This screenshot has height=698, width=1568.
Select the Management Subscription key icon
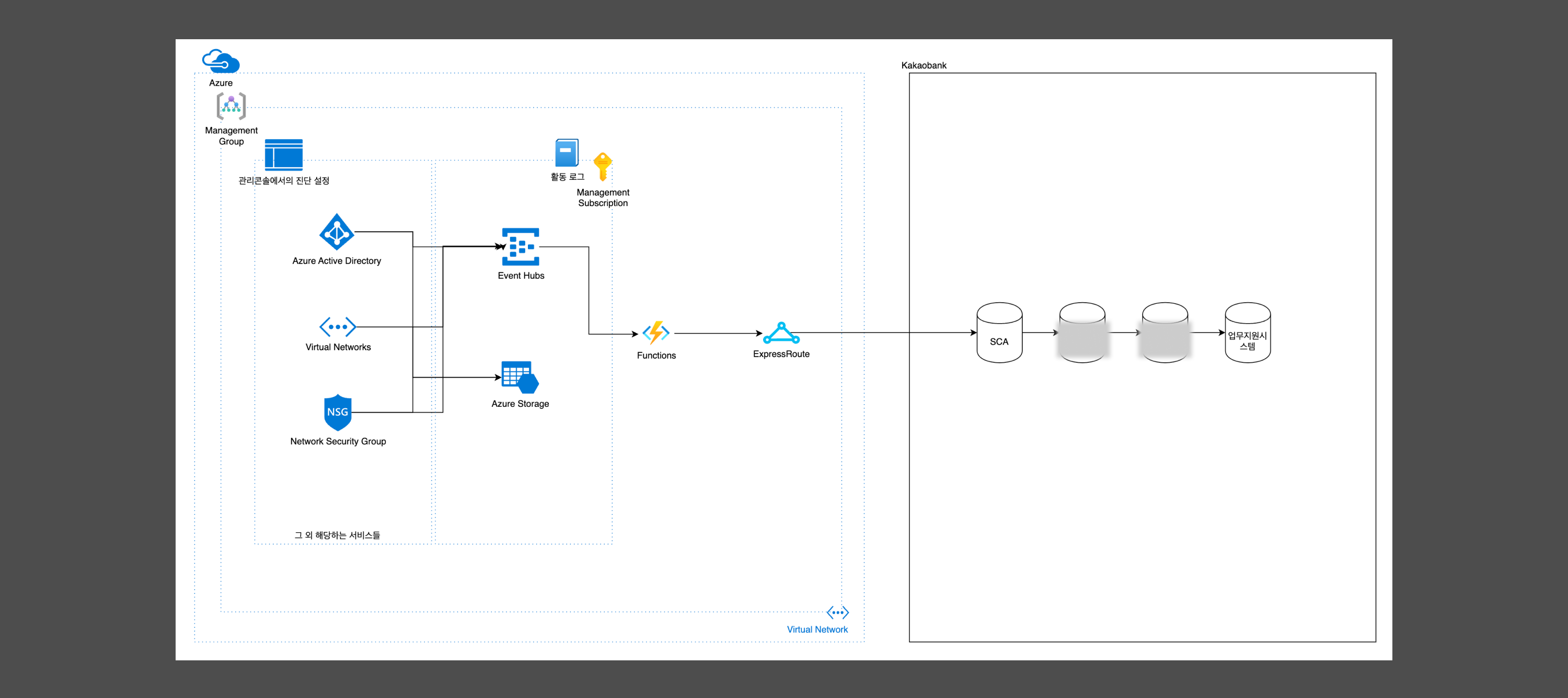point(603,166)
